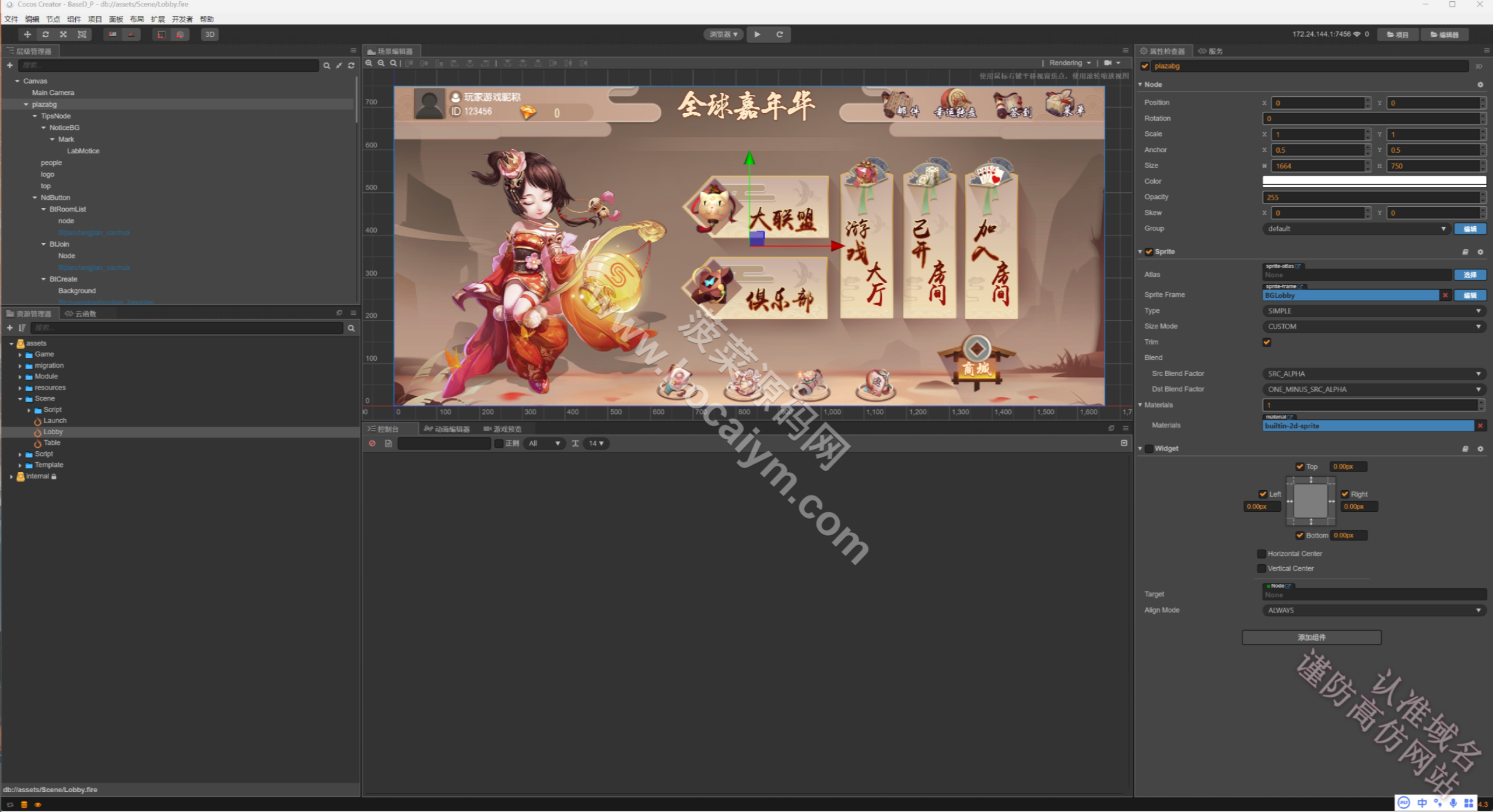Viewport: 1493px width, 812px height.
Task: Open the Size Mode dropdown
Action: pyautogui.click(x=1374, y=326)
